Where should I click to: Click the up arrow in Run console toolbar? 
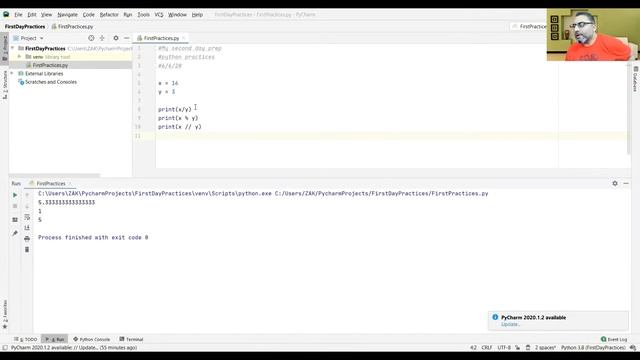[x=27, y=195]
